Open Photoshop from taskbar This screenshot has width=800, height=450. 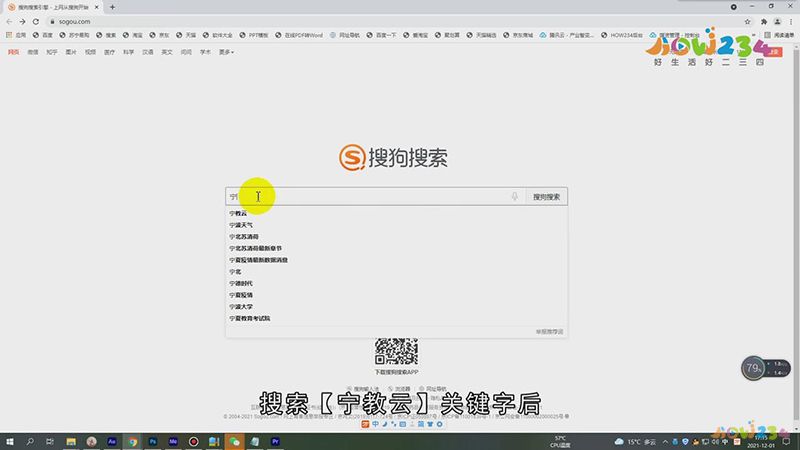(153, 441)
